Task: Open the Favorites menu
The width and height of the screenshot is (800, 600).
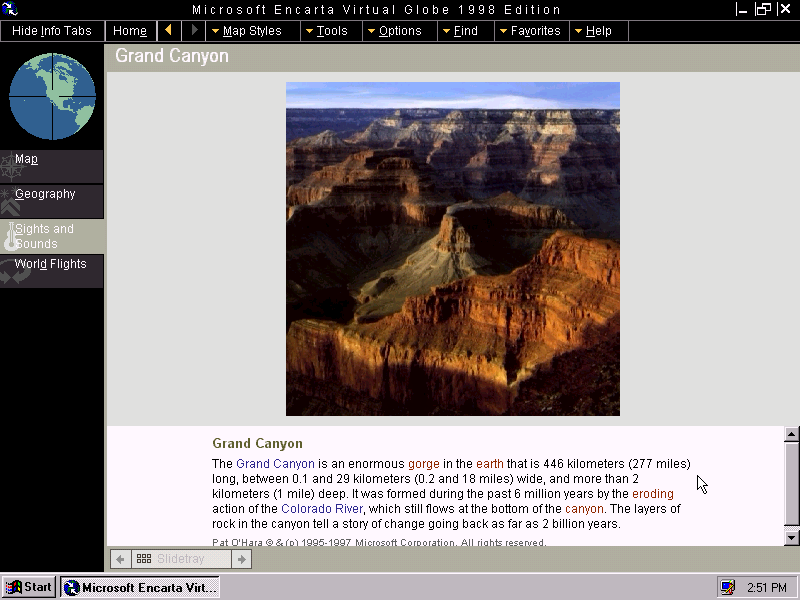Action: (531, 31)
